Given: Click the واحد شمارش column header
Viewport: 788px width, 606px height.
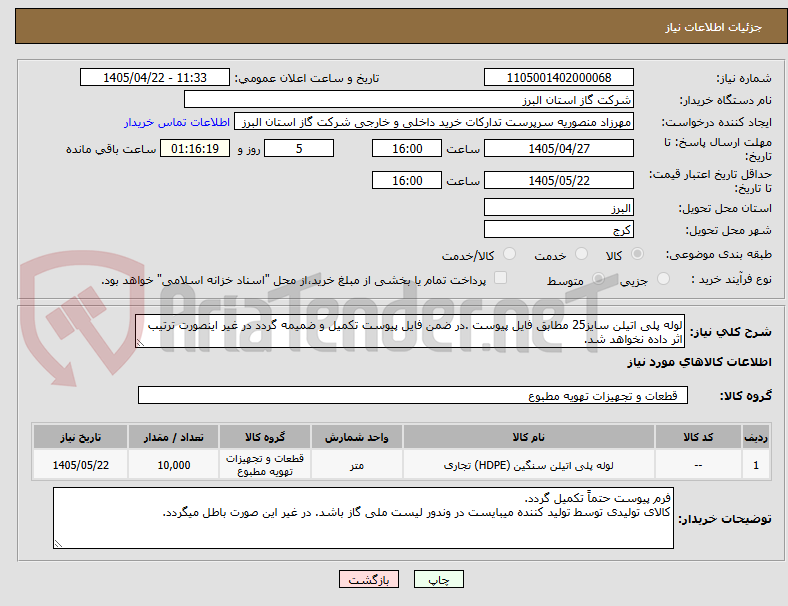Looking at the screenshot, I should point(357,437).
